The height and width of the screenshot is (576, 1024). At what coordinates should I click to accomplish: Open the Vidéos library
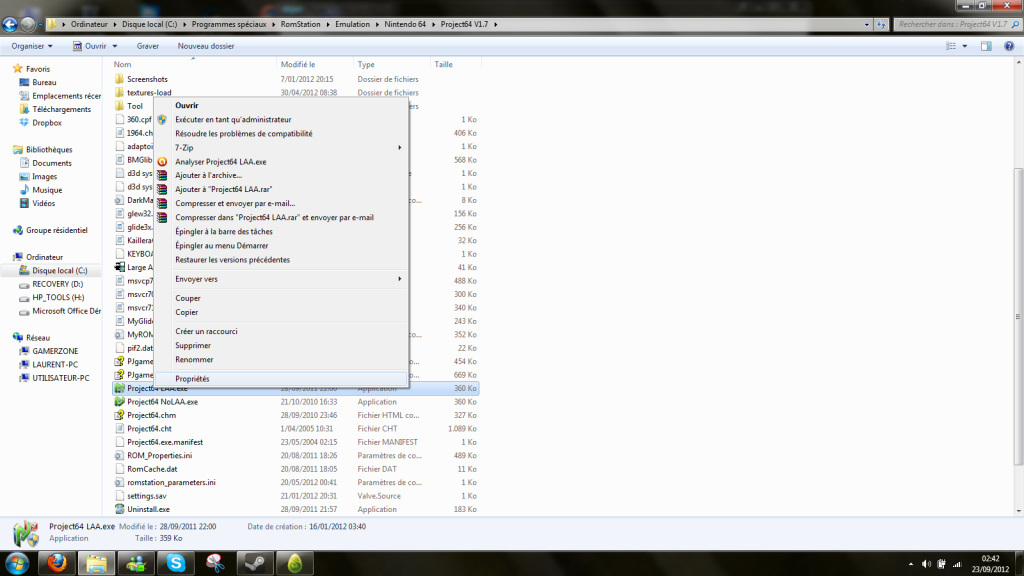[x=44, y=203]
